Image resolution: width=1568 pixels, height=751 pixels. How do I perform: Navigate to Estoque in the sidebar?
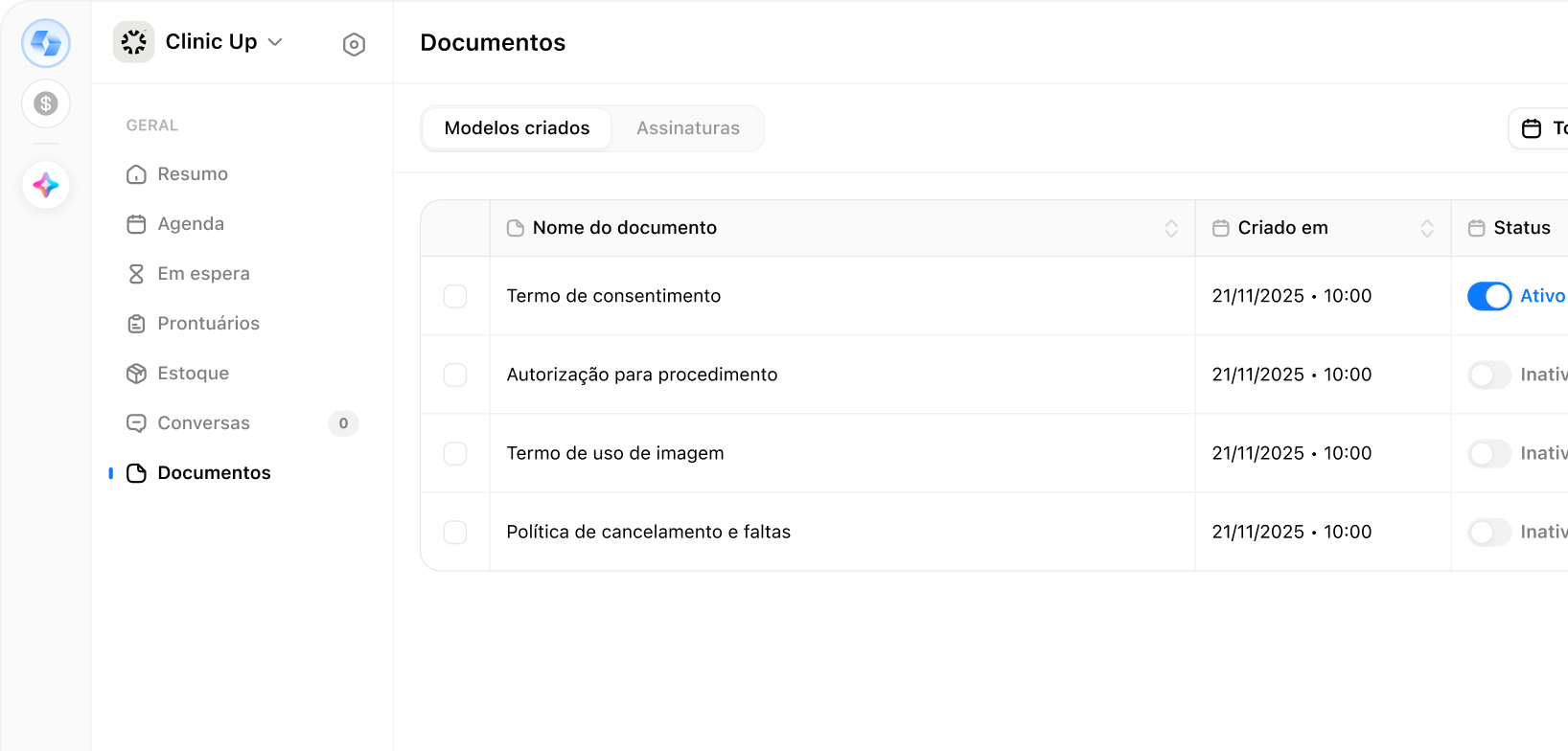193,374
